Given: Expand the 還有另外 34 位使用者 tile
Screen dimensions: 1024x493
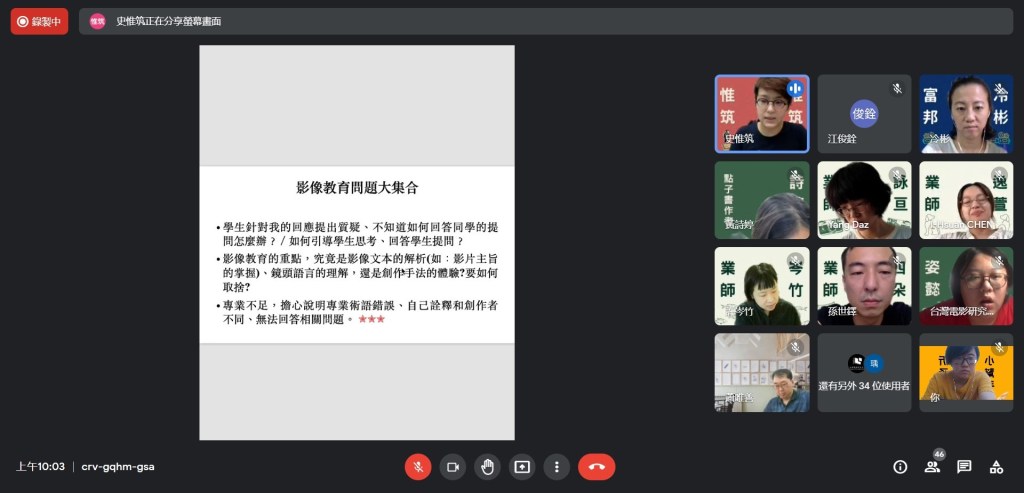Looking at the screenshot, I should tap(864, 372).
